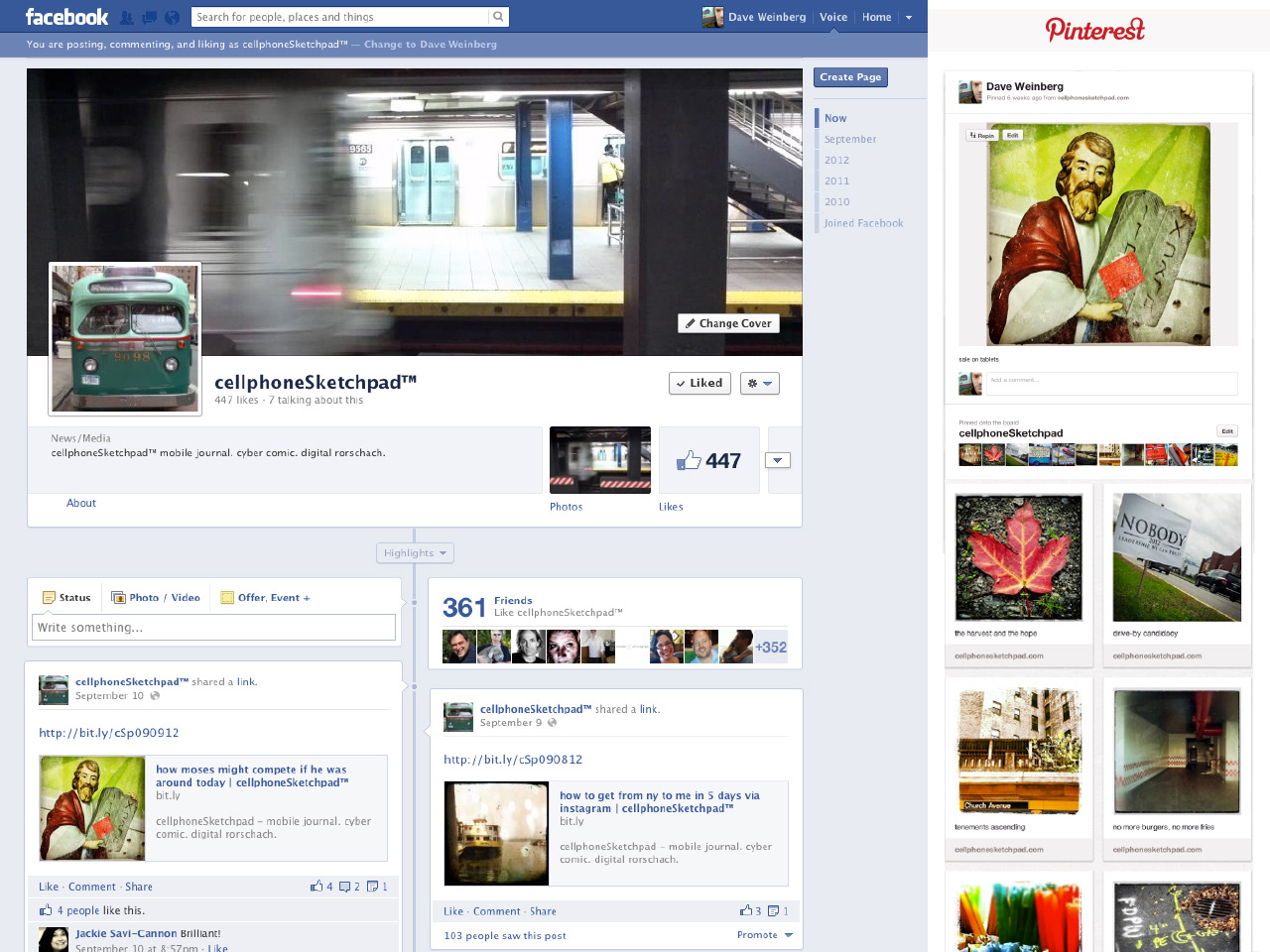Open 'no more burgers, no more fries' pin
The width and height of the screenshot is (1270, 952).
(1177, 751)
